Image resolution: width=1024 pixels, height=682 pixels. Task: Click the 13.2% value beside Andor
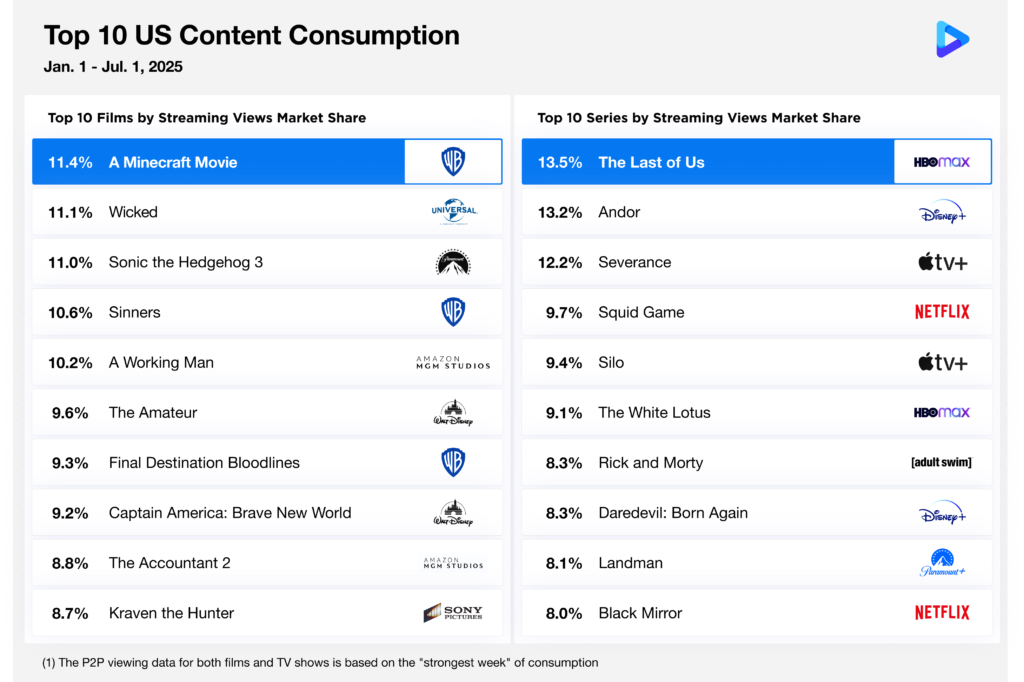[560, 212]
